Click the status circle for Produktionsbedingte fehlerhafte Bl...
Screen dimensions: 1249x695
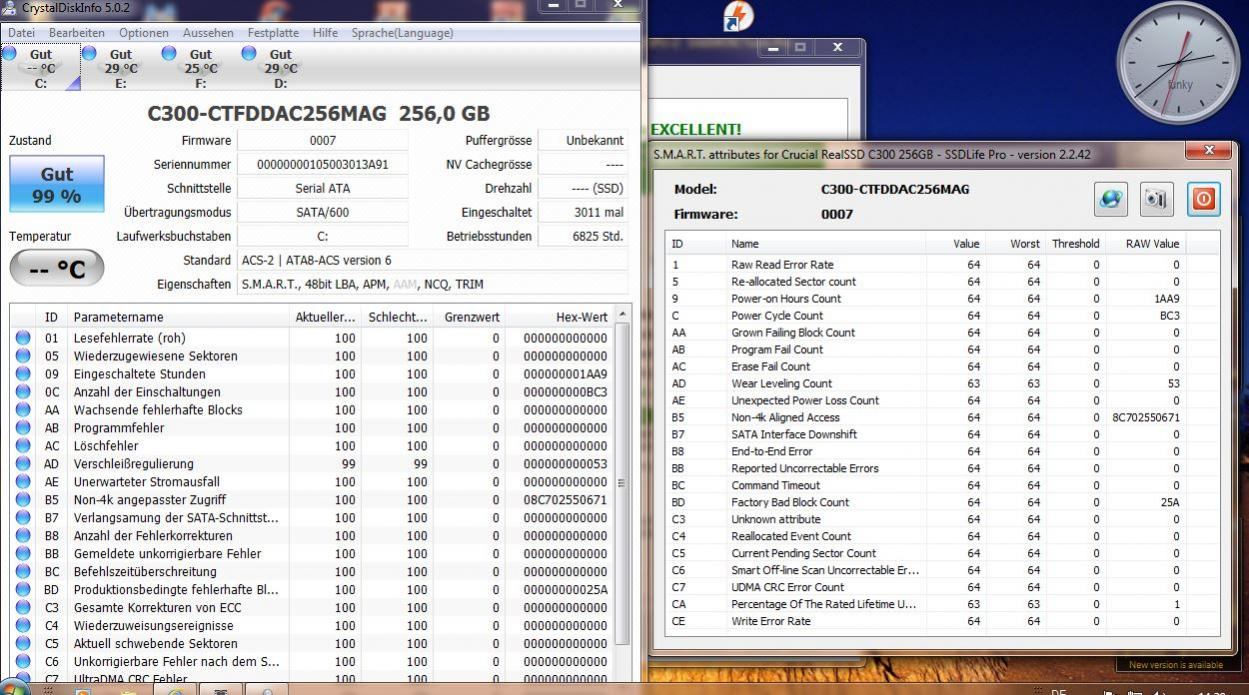(x=23, y=590)
